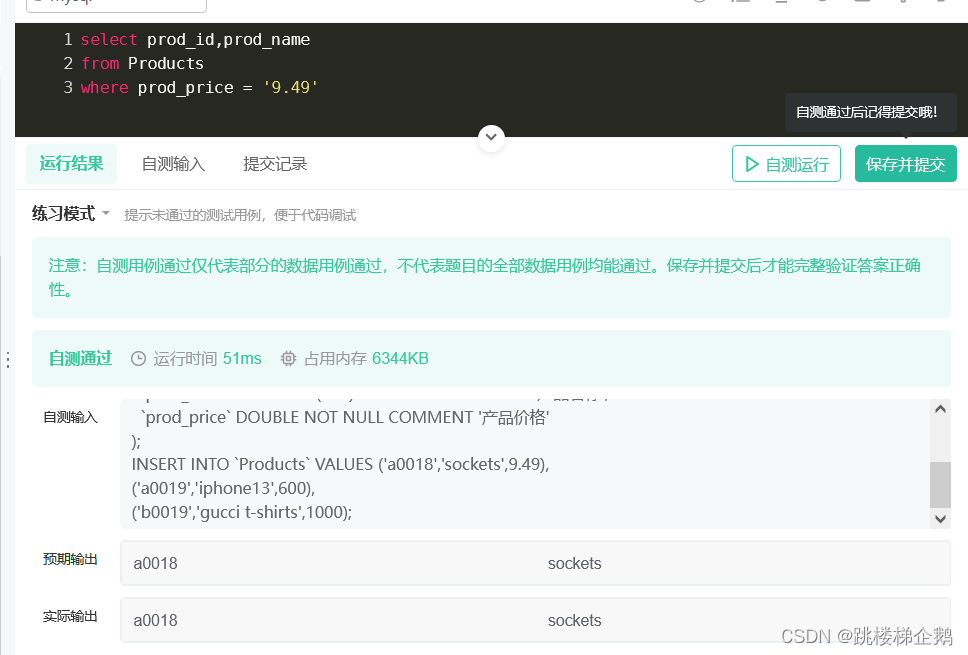The image size is (968, 655).
Task: Click the vertical dots handle on the left edge
Action: (7, 360)
